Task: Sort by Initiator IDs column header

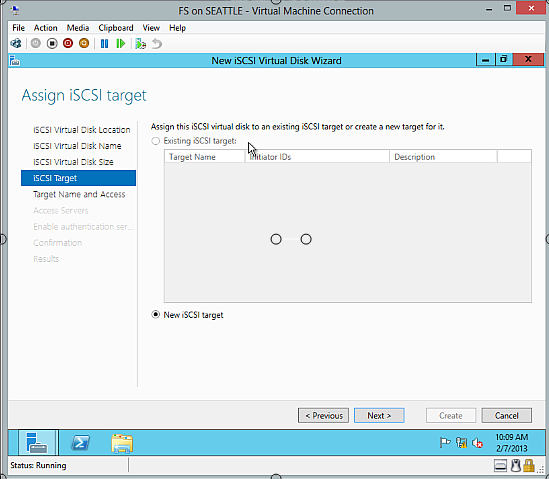Action: click(x=317, y=157)
